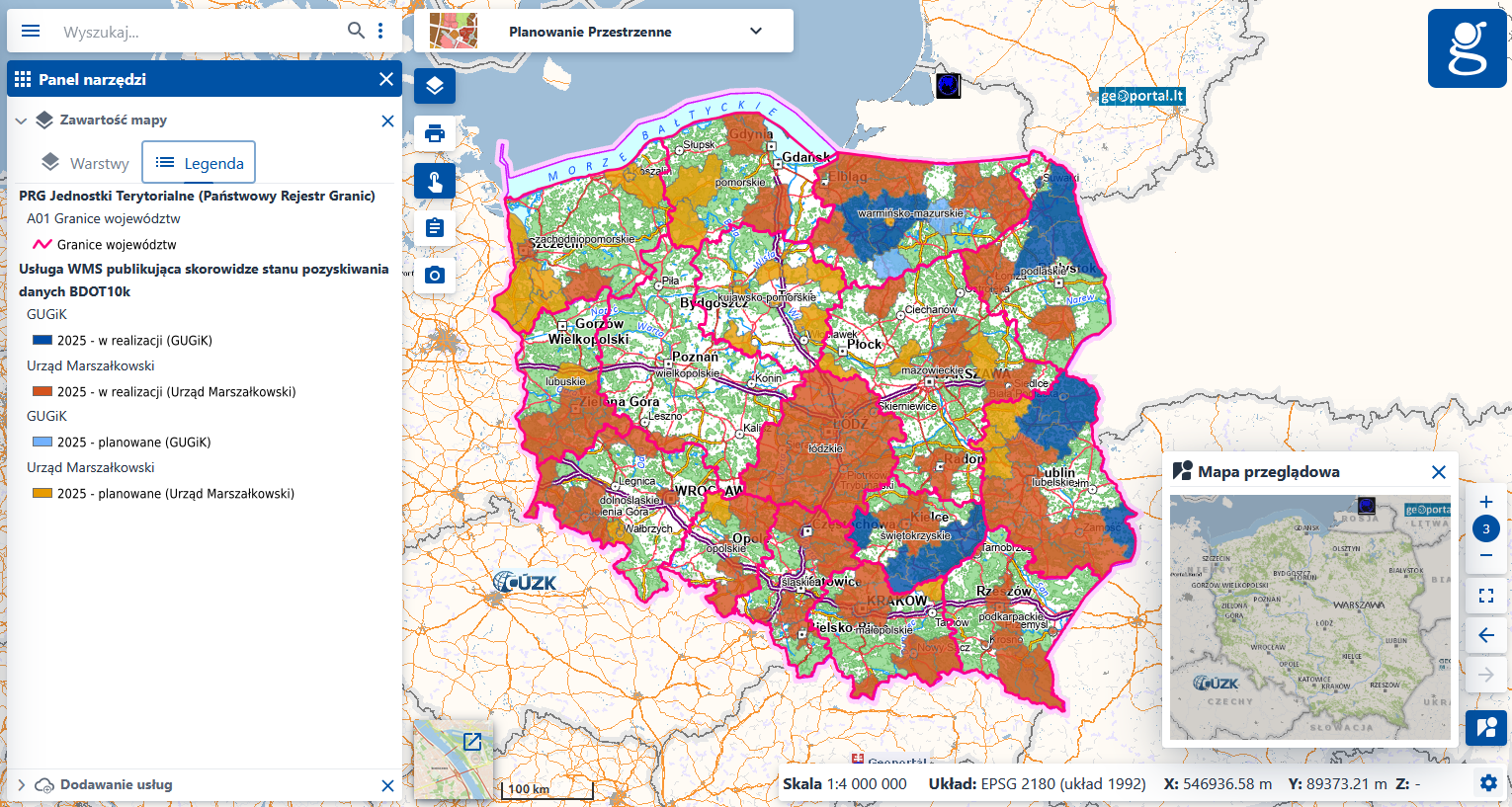Viewport: 1512px width, 807px height.
Task: Select the Legenda tab
Action: [x=199, y=163]
